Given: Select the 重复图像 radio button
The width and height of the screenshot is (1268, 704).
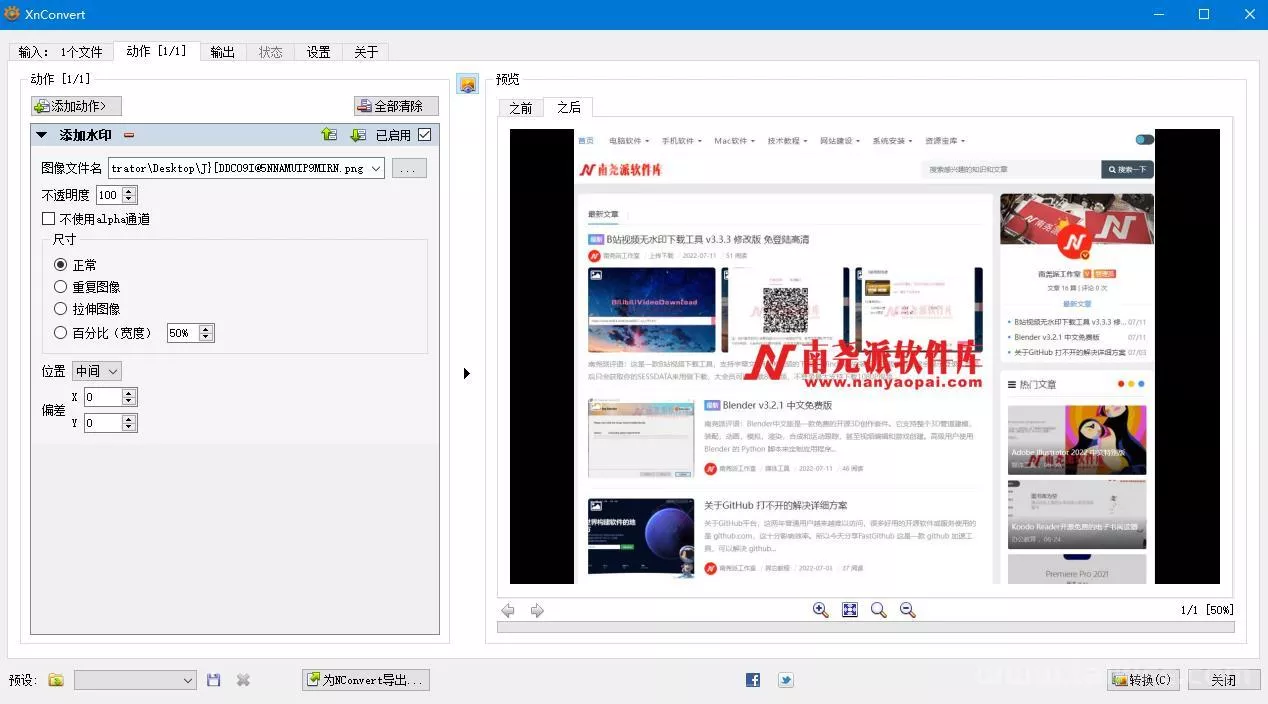Looking at the screenshot, I should (x=61, y=287).
